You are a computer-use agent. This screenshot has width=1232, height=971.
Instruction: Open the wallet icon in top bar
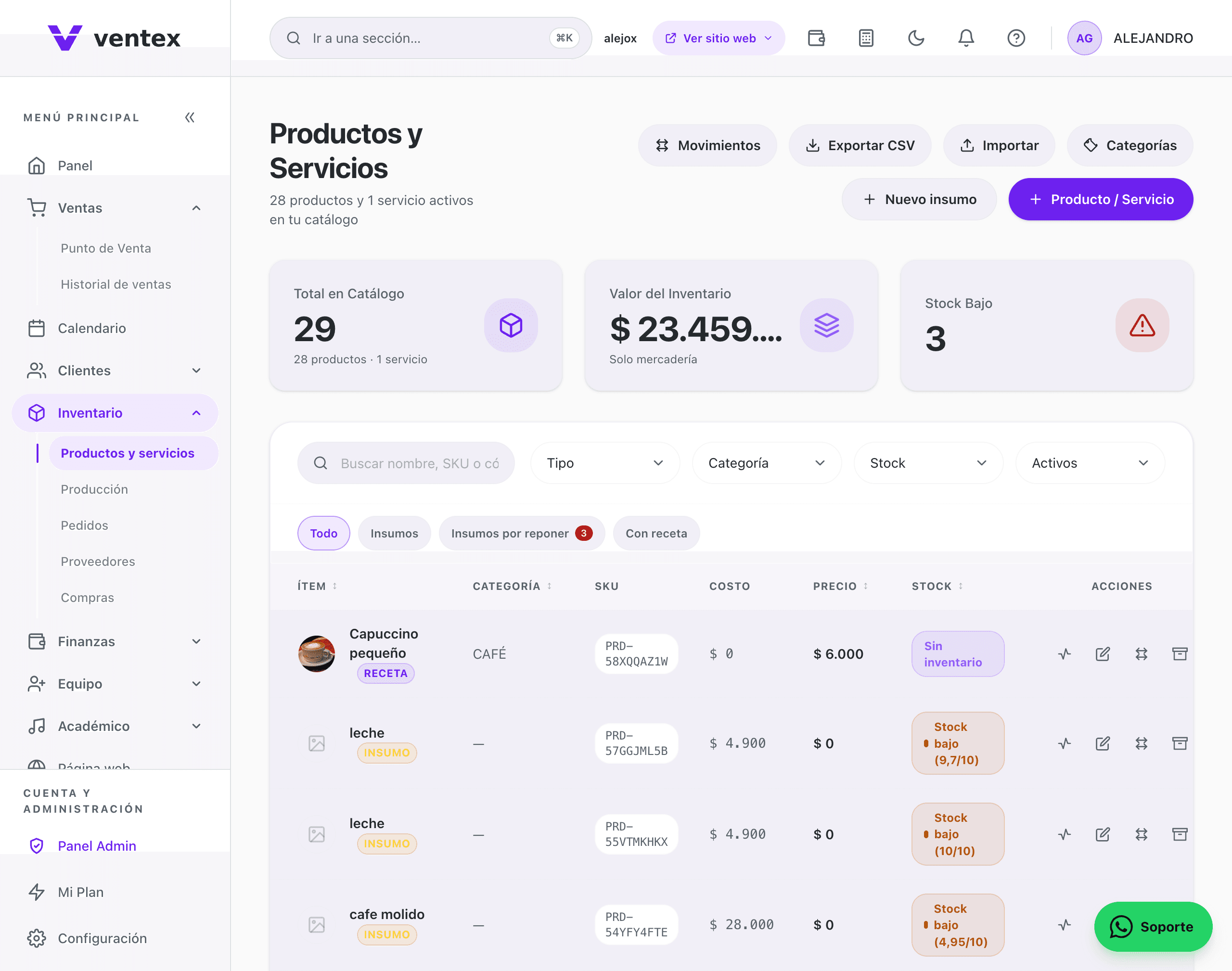pyautogui.click(x=816, y=38)
